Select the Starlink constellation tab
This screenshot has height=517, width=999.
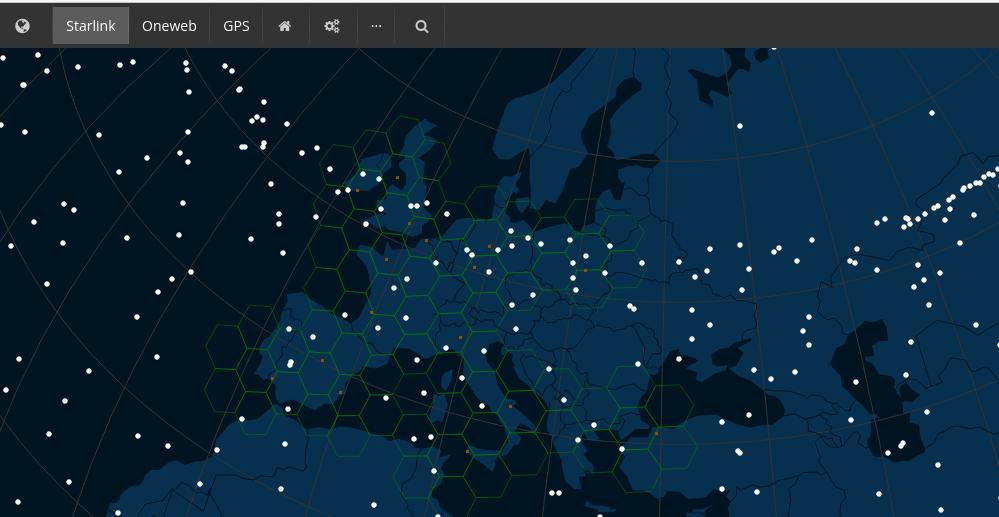pyautogui.click(x=90, y=26)
